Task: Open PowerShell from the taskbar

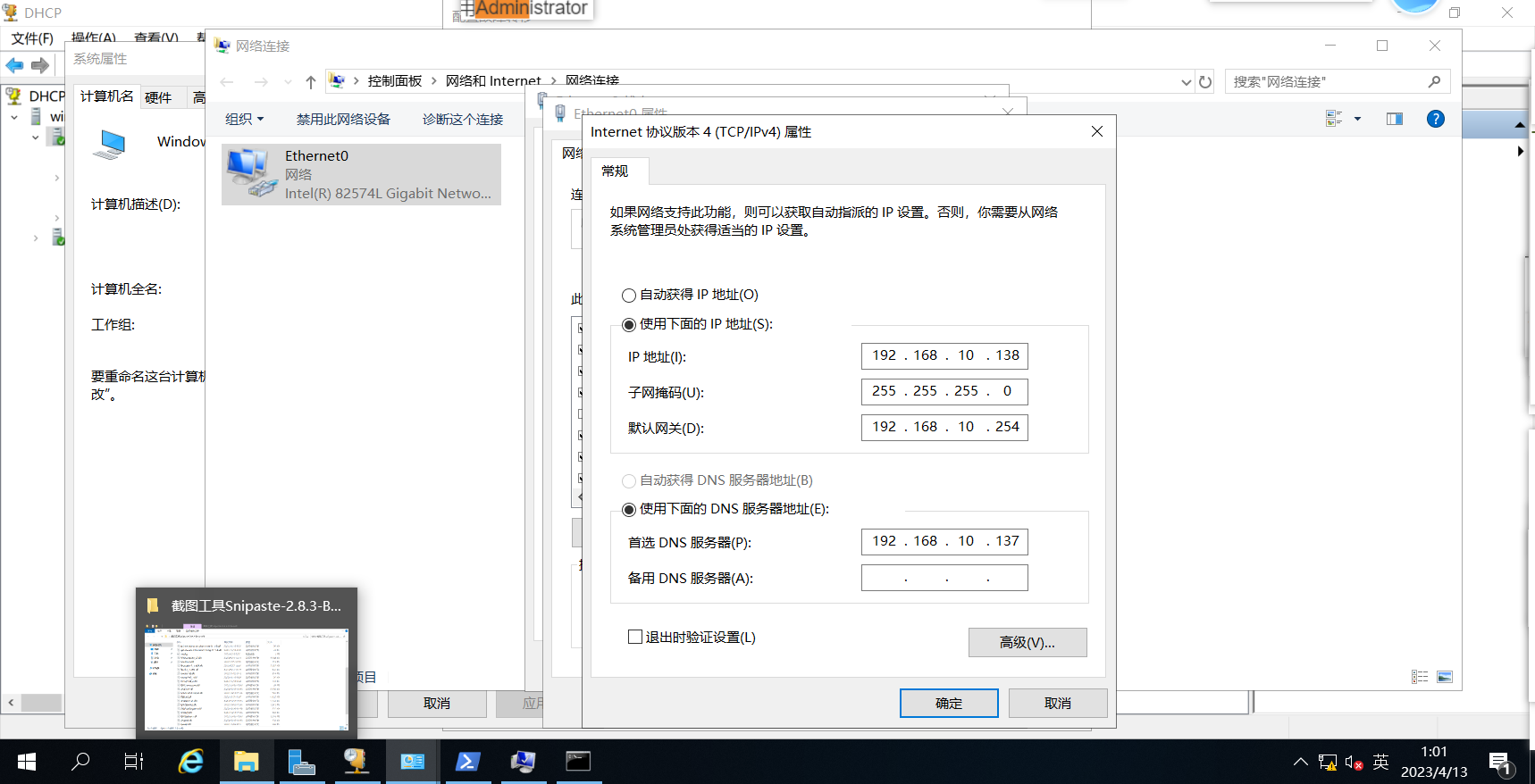Action: 467,762
